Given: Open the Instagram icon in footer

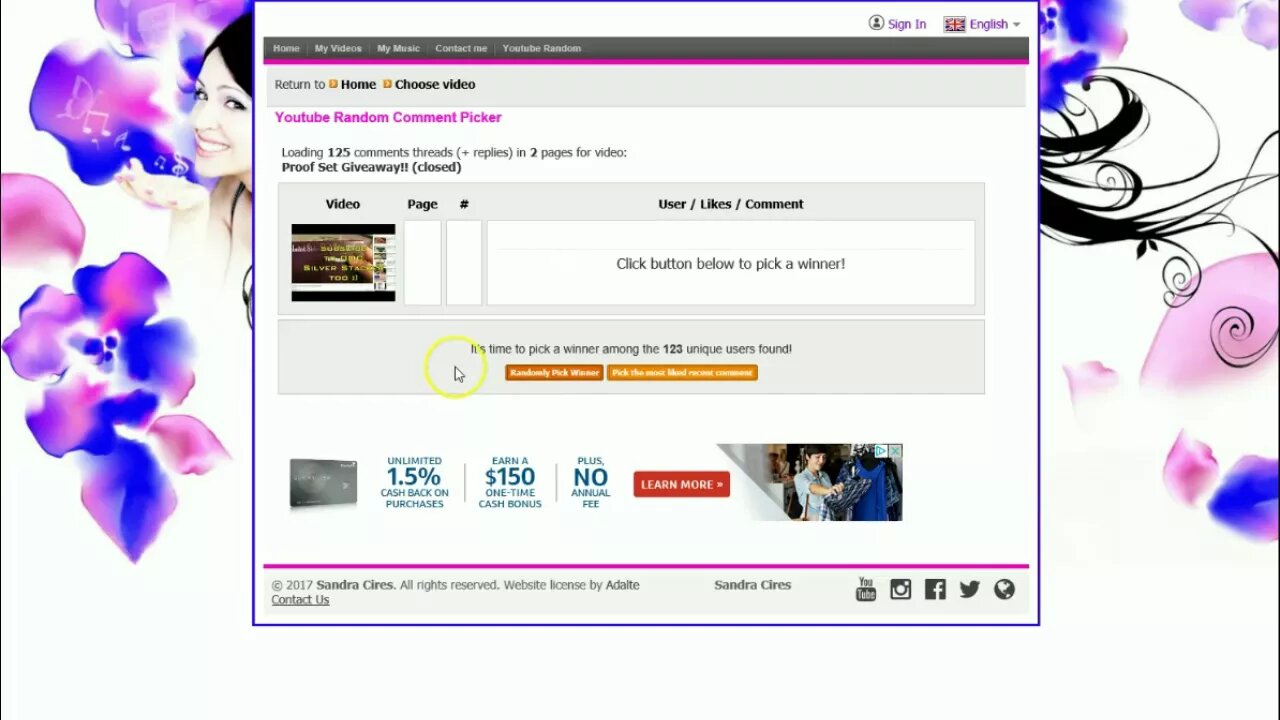Looking at the screenshot, I should click(901, 589).
